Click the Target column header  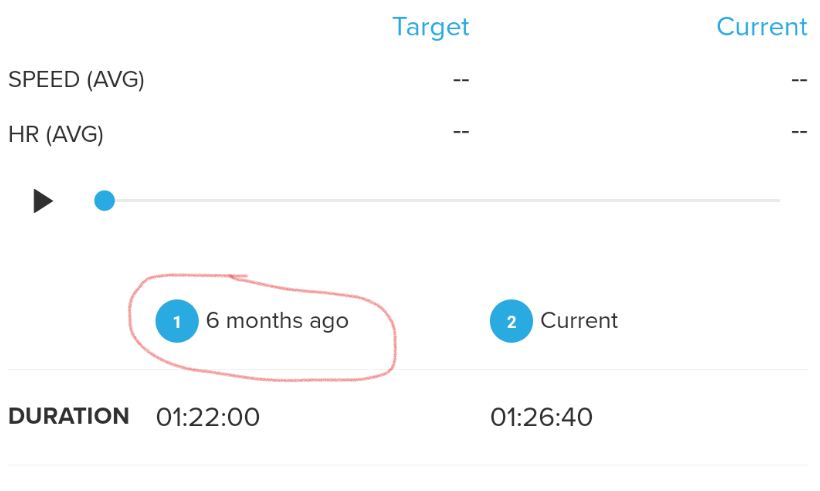pyautogui.click(x=430, y=26)
